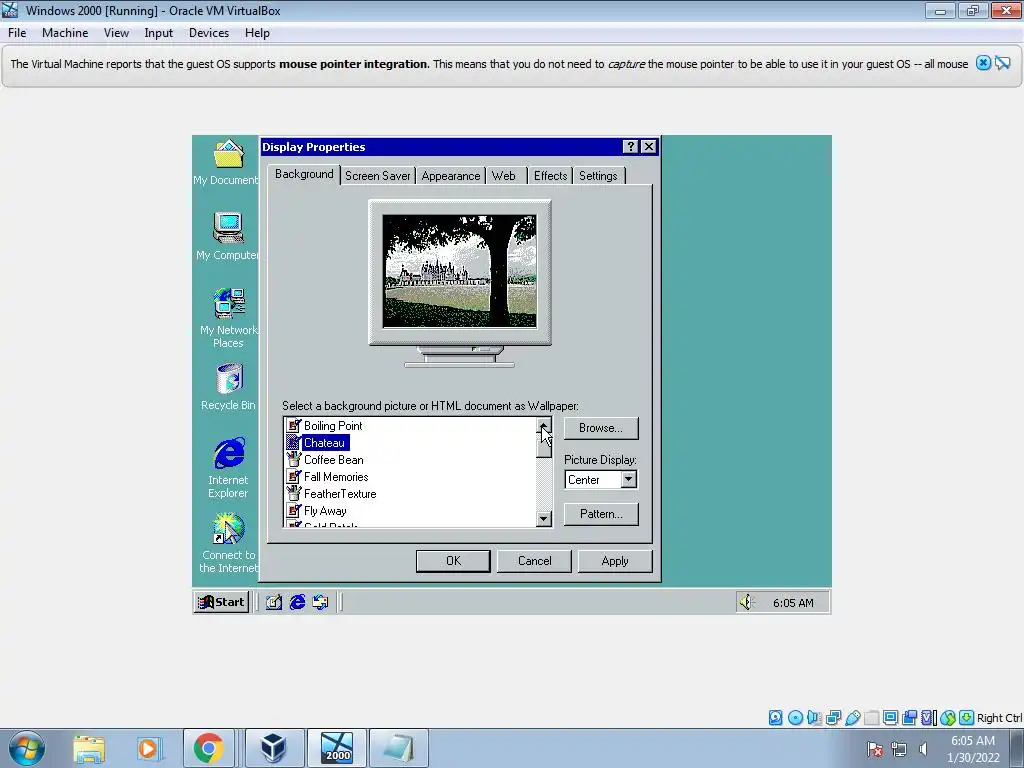Click wallpaper list scroll up arrow
Screen dimensions: 1024x768
pyautogui.click(x=543, y=426)
